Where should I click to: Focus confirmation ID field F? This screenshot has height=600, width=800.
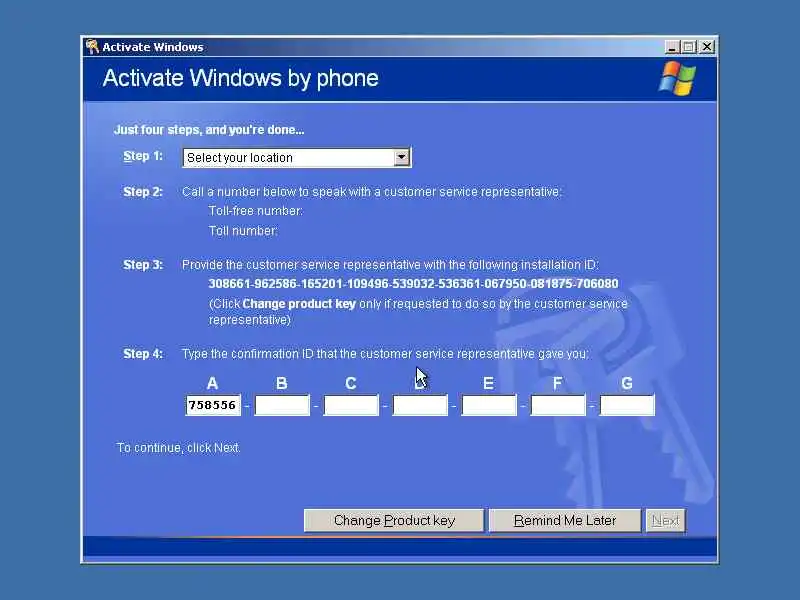coord(558,405)
